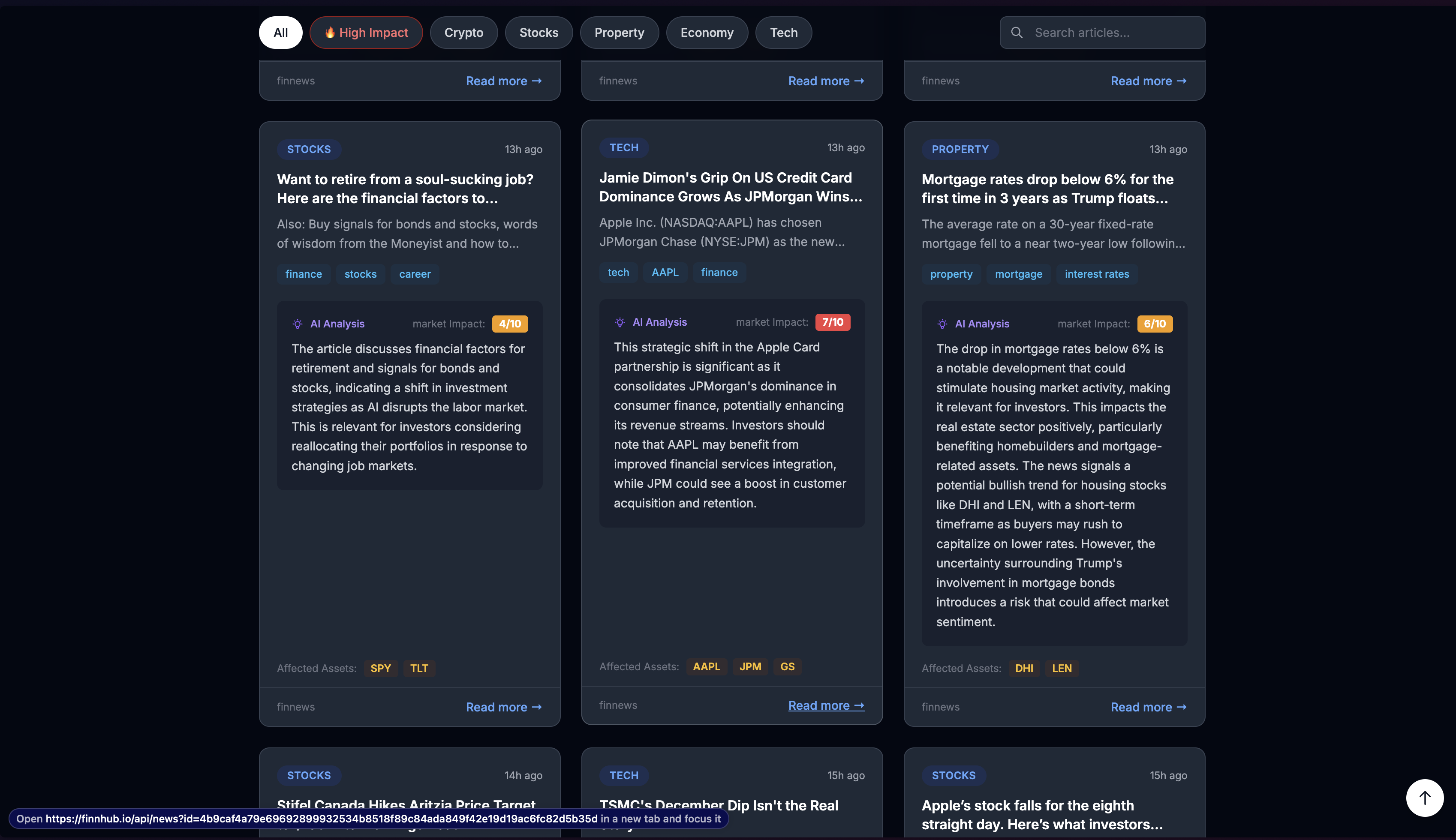Click the fire icon on High Impact filter
The image size is (1456, 840).
331,32
